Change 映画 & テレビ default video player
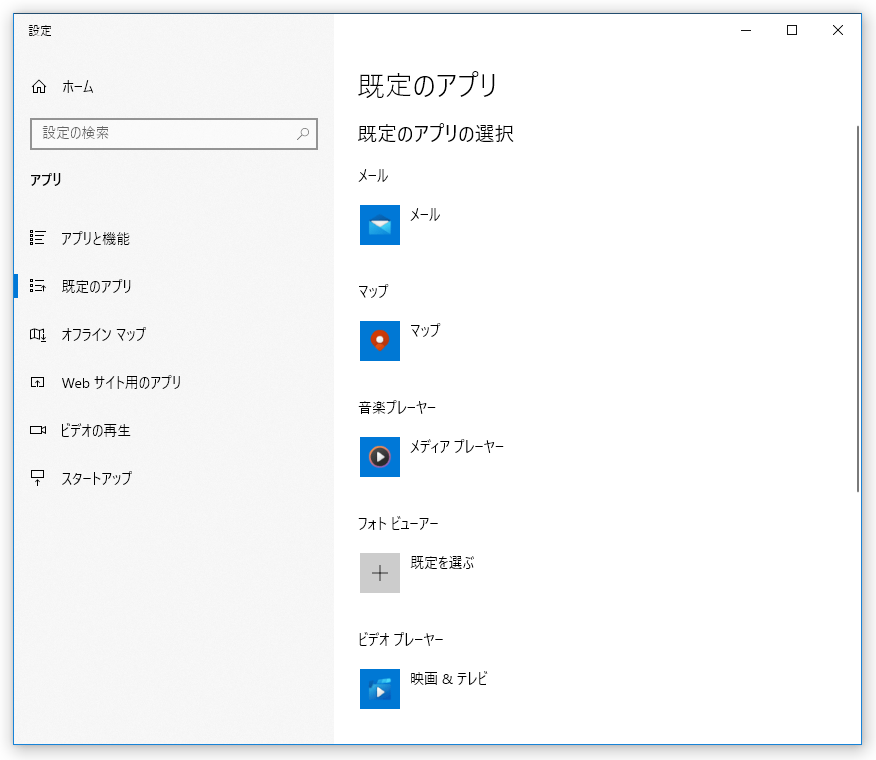Viewport: 876px width, 760px height. 449,678
